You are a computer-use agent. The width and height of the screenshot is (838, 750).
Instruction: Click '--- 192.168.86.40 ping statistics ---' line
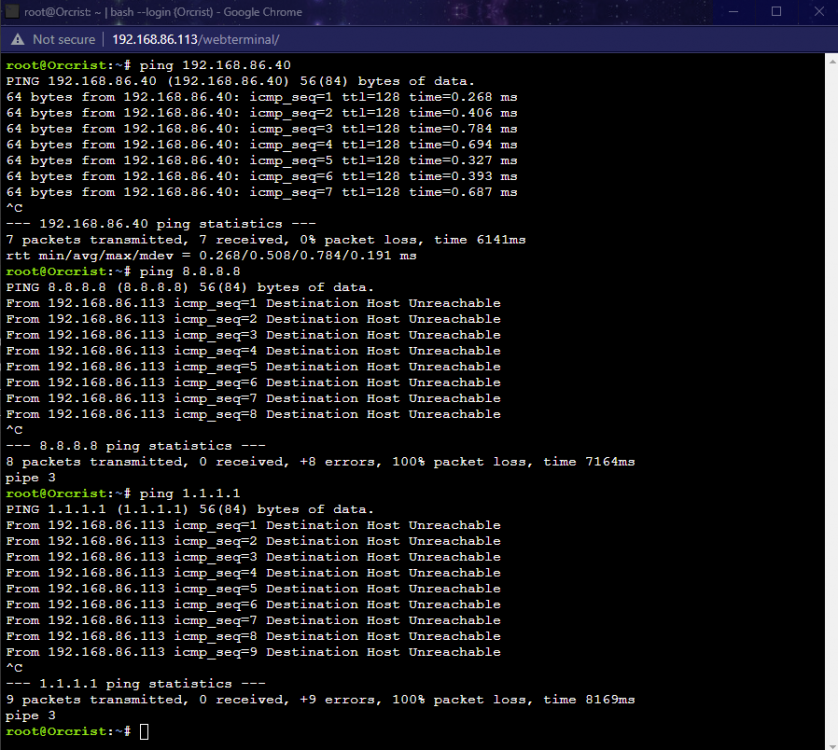pyautogui.click(x=161, y=224)
